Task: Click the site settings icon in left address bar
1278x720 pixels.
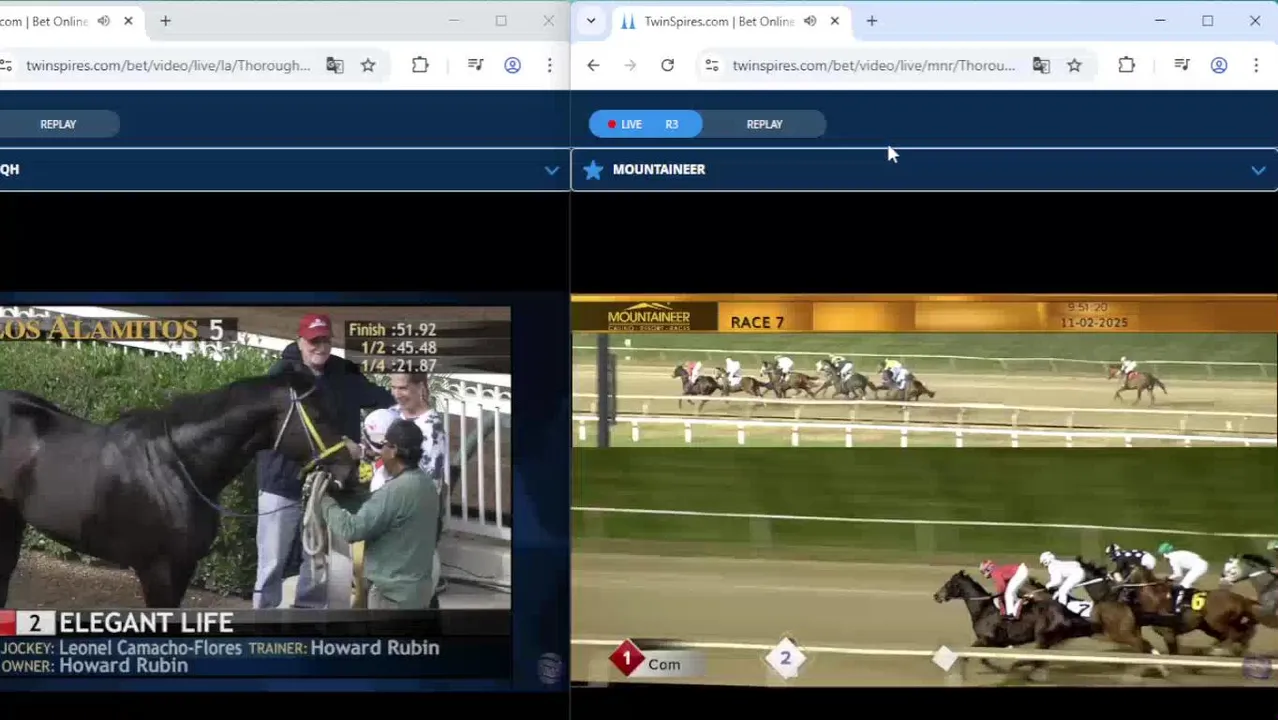Action: click(6, 65)
